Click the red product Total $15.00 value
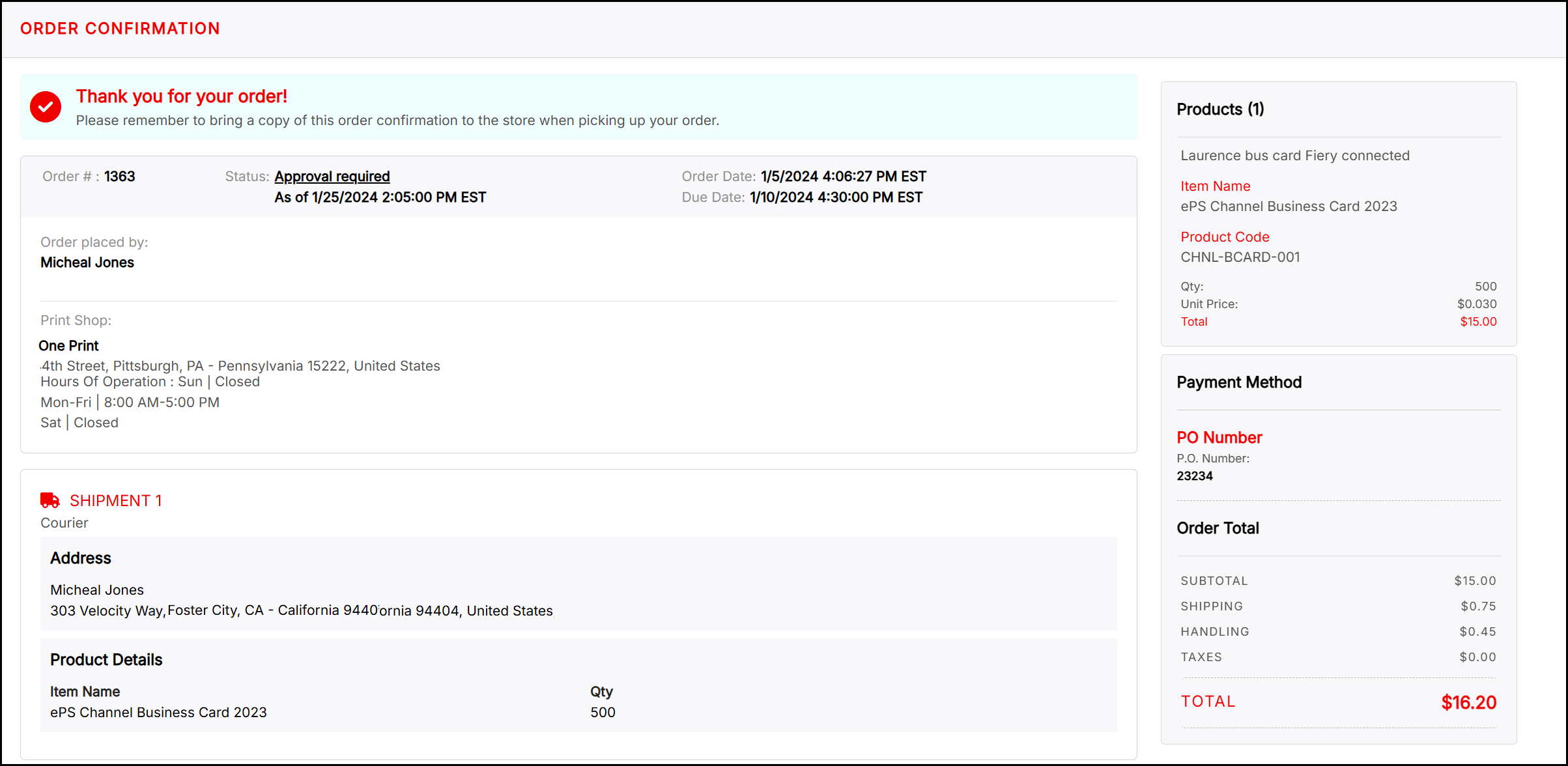 (x=1477, y=322)
